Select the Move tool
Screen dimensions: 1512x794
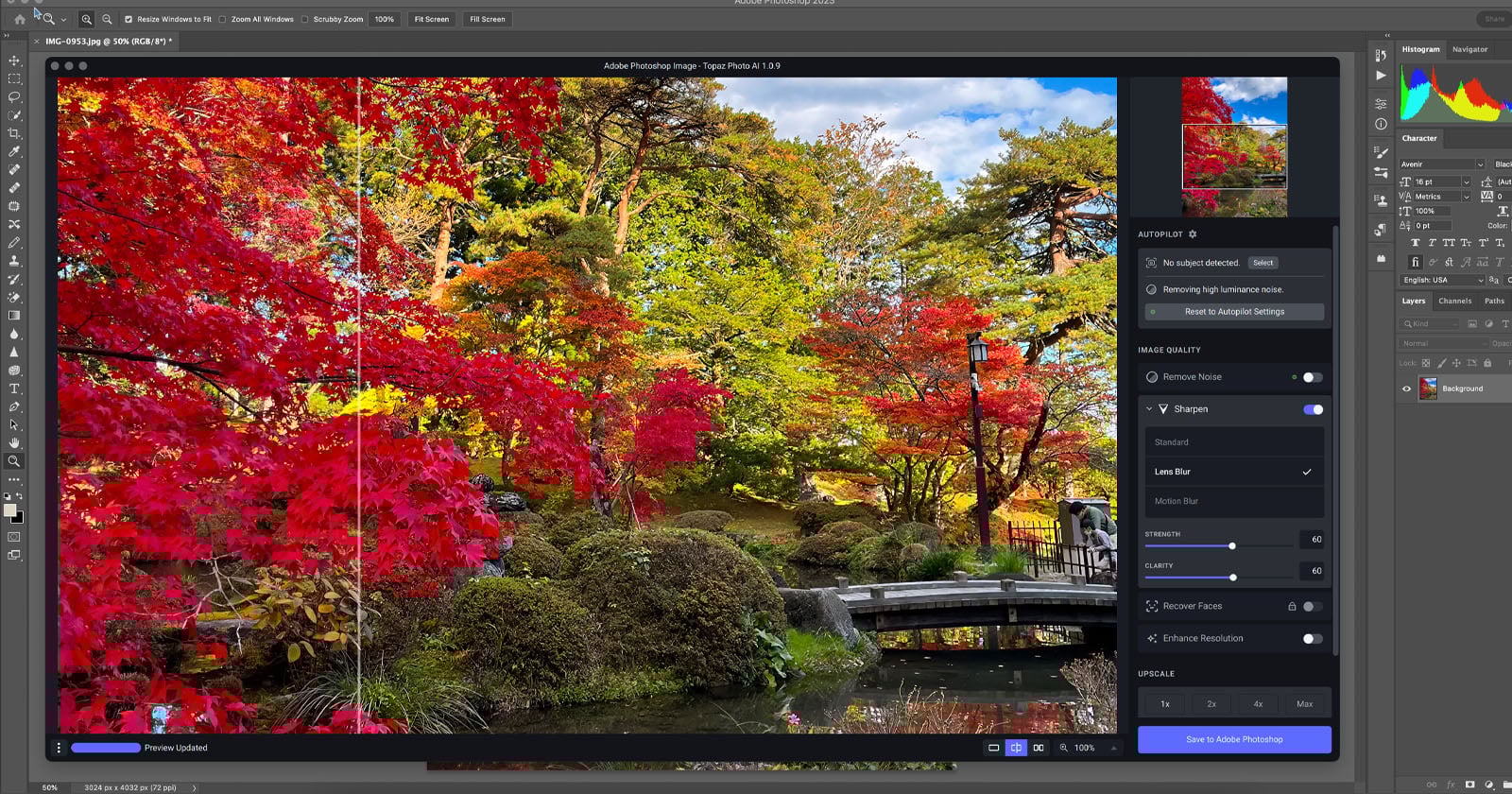click(14, 60)
